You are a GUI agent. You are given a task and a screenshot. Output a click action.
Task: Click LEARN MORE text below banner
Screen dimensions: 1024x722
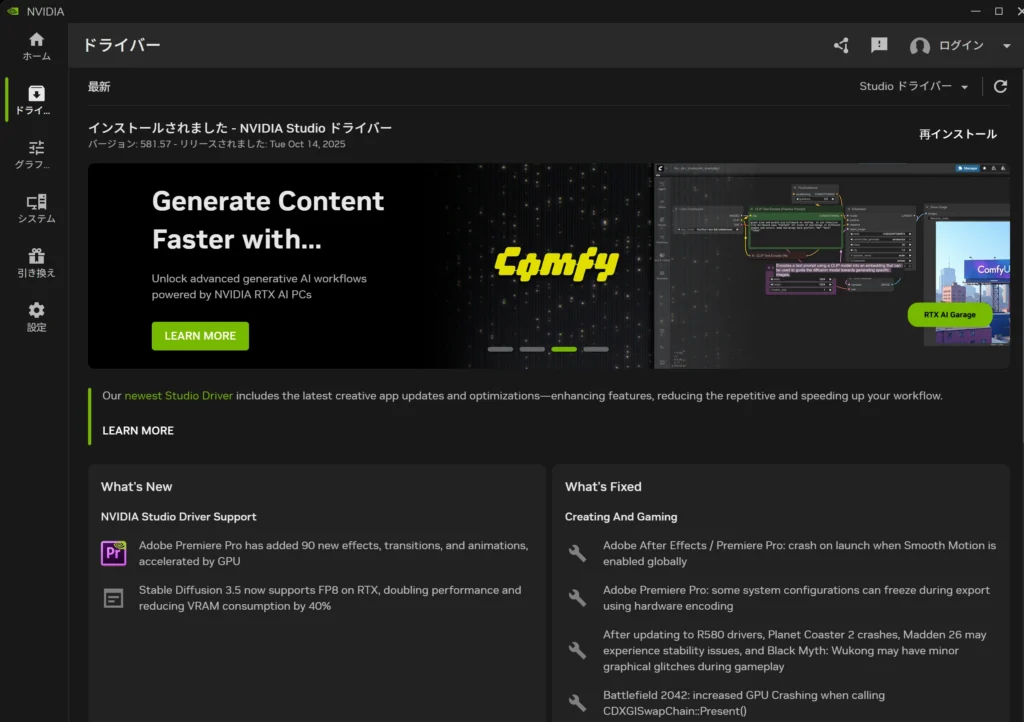tap(138, 431)
